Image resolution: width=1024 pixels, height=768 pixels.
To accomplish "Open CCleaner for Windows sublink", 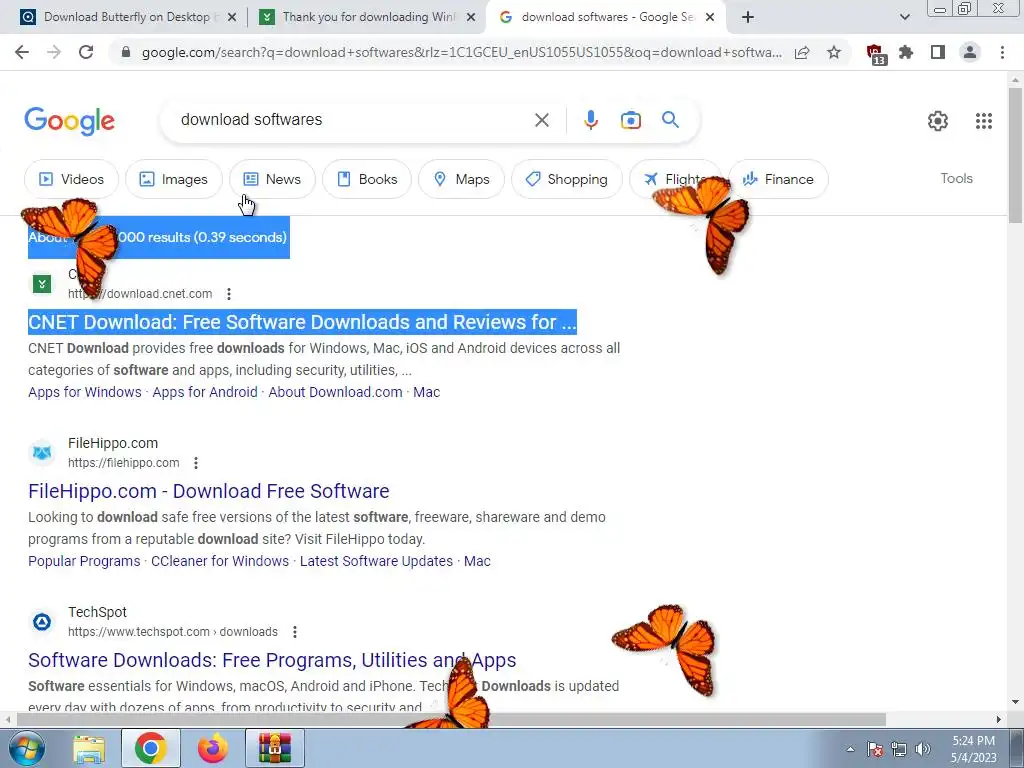I will tap(220, 561).
